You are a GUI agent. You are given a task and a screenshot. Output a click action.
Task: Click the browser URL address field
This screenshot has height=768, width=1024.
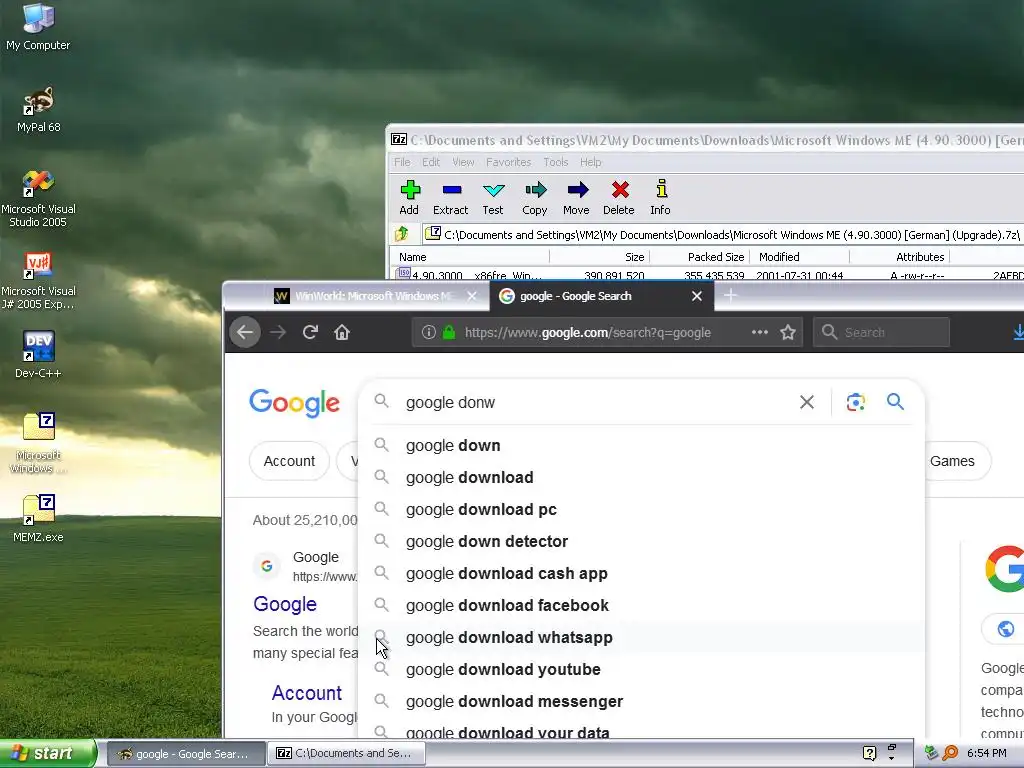pos(588,332)
